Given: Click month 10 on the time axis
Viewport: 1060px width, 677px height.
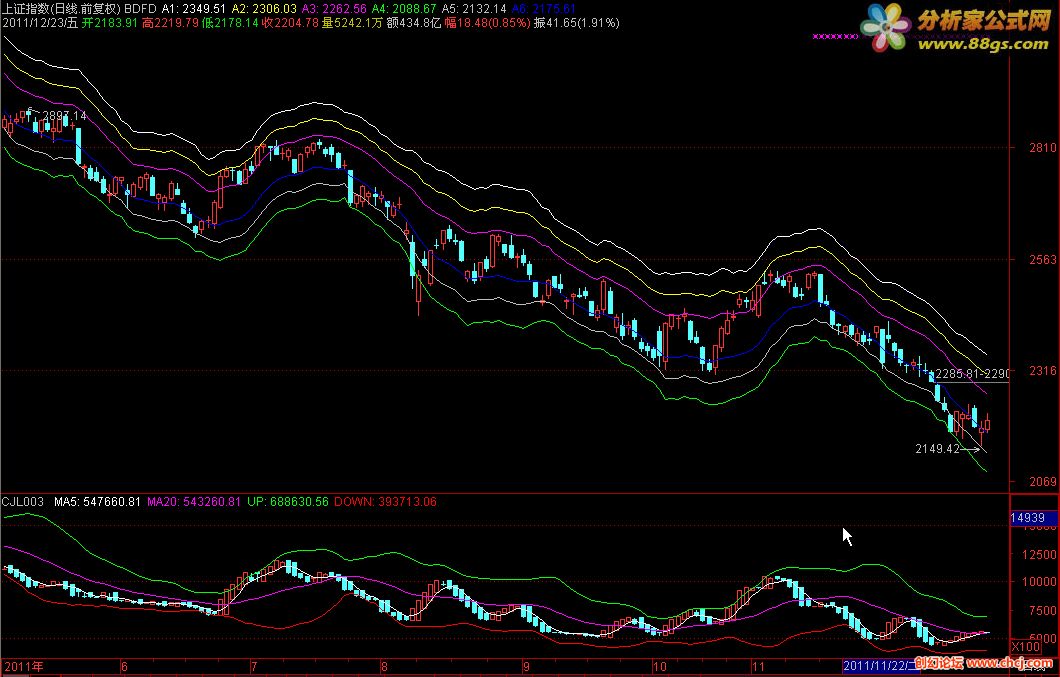Looking at the screenshot, I should coord(660,667).
